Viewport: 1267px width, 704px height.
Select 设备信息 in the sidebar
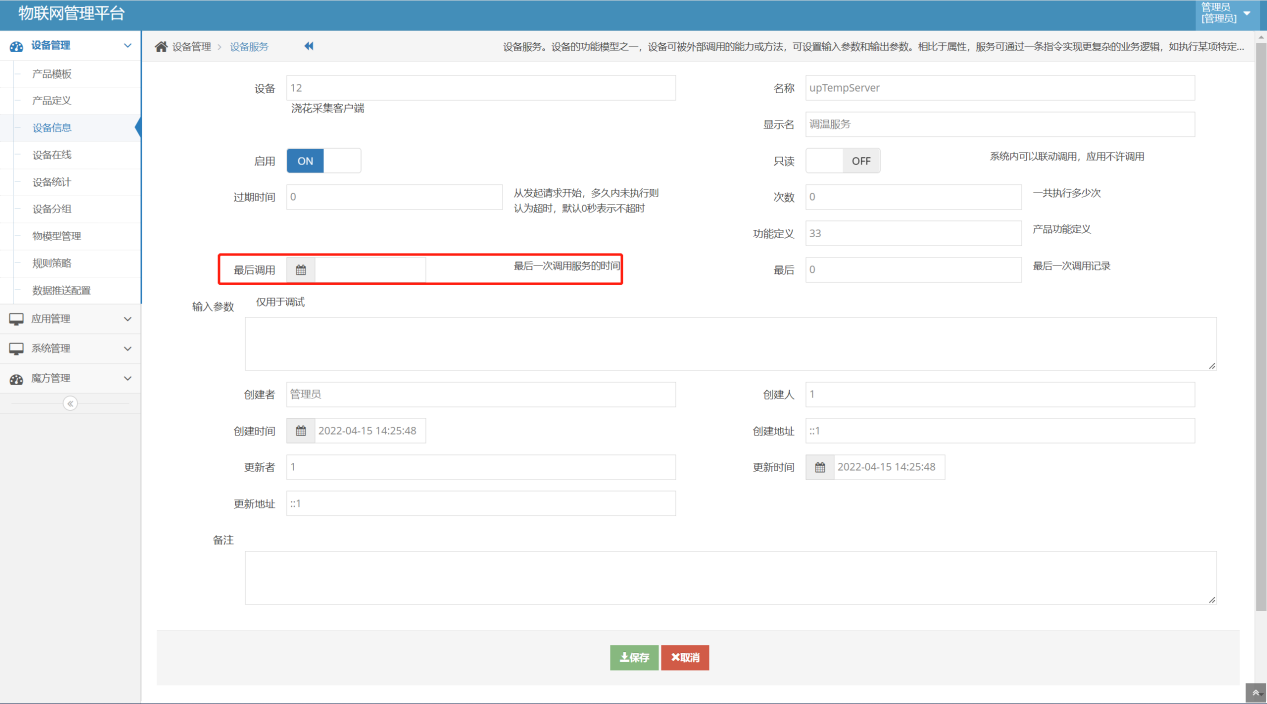[x=52, y=128]
